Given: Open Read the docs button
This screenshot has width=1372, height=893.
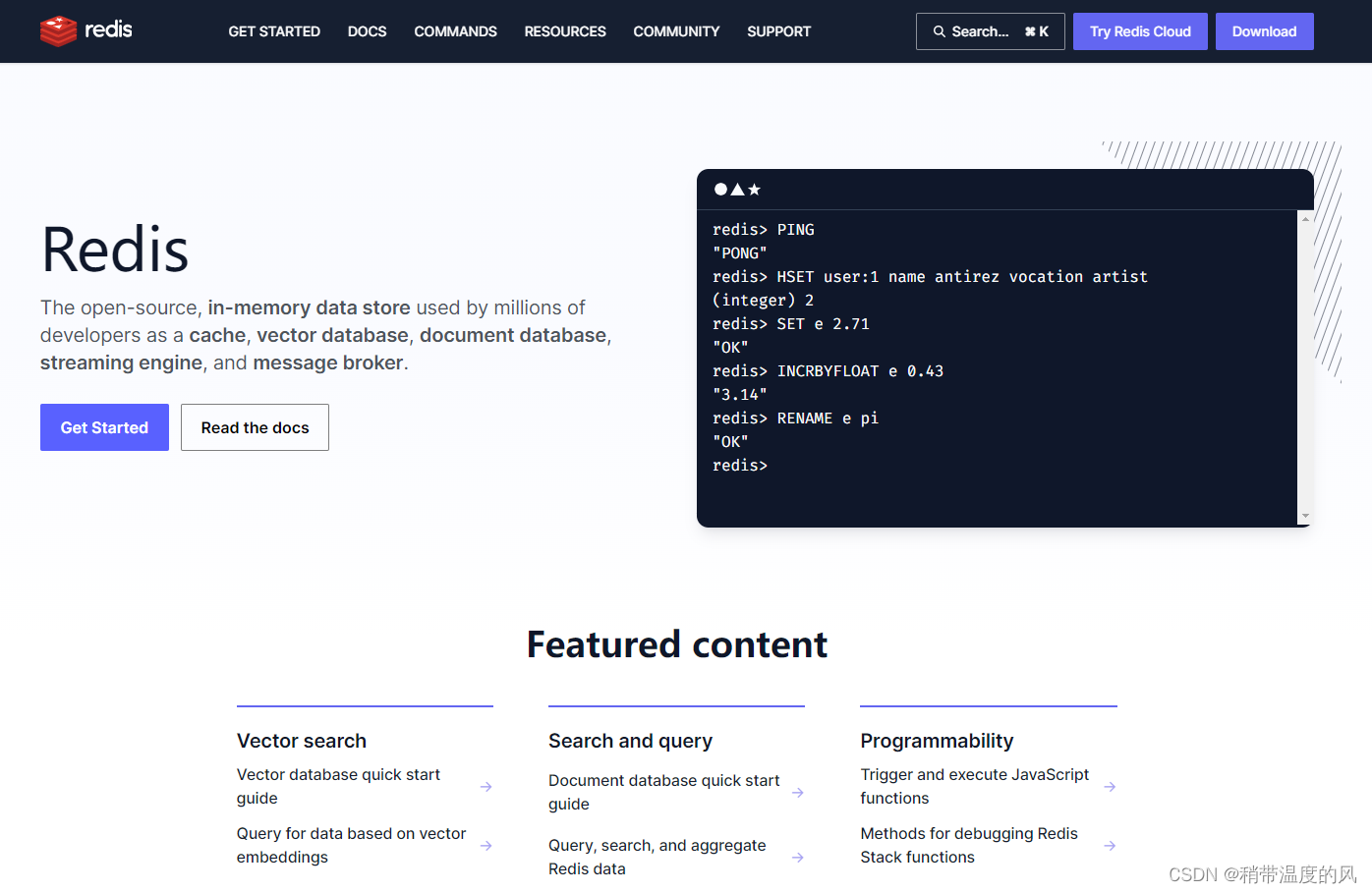Looking at the screenshot, I should [x=255, y=427].
